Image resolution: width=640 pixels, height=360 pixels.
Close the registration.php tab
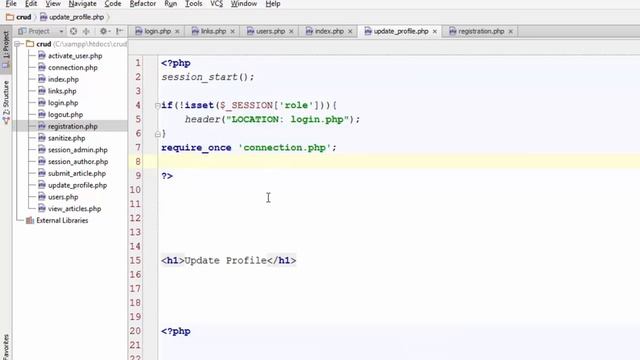(510, 31)
